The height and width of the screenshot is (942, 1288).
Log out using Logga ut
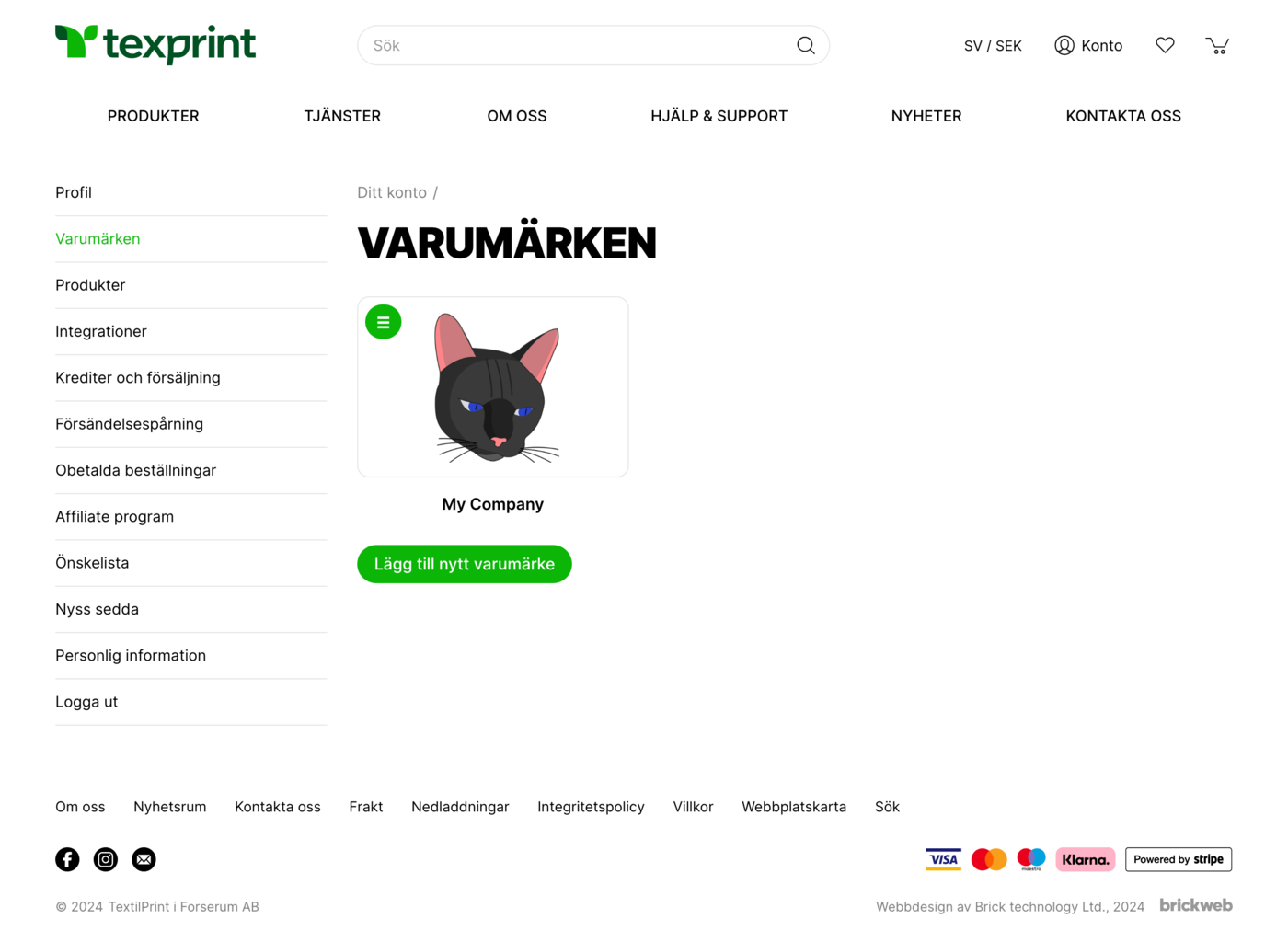click(x=191, y=702)
